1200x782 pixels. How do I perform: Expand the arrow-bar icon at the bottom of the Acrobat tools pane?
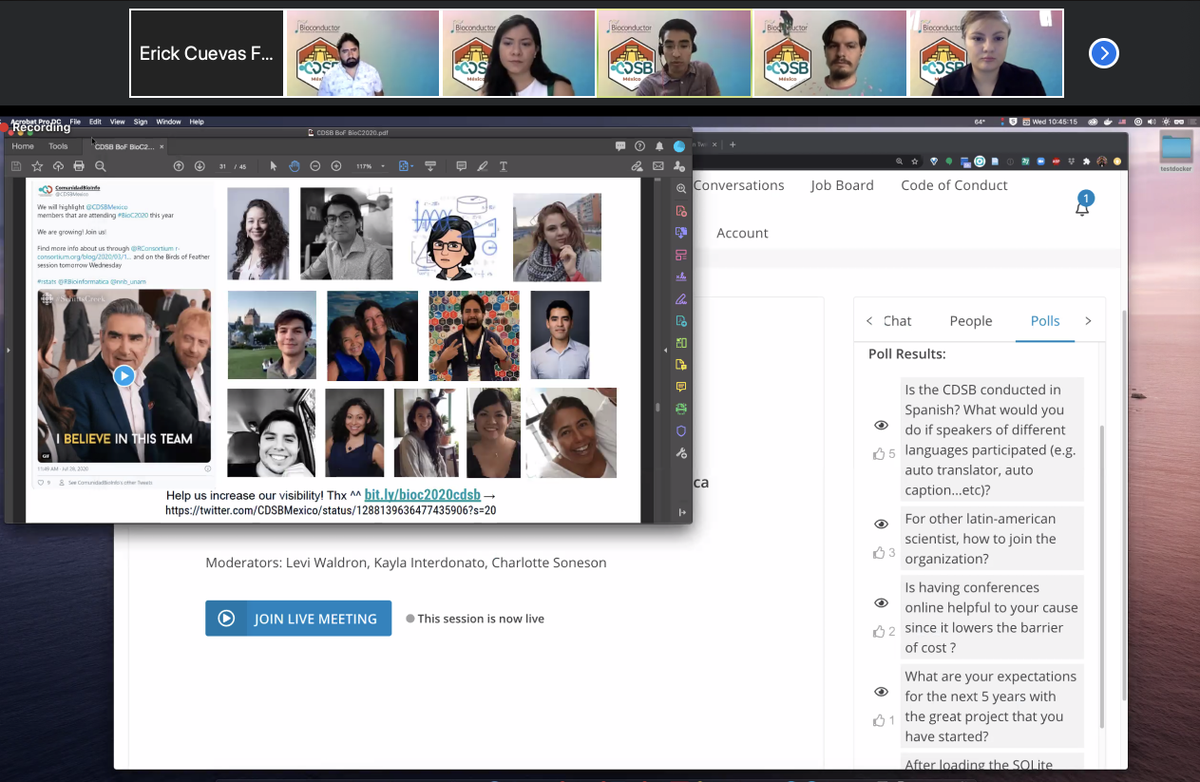click(682, 513)
